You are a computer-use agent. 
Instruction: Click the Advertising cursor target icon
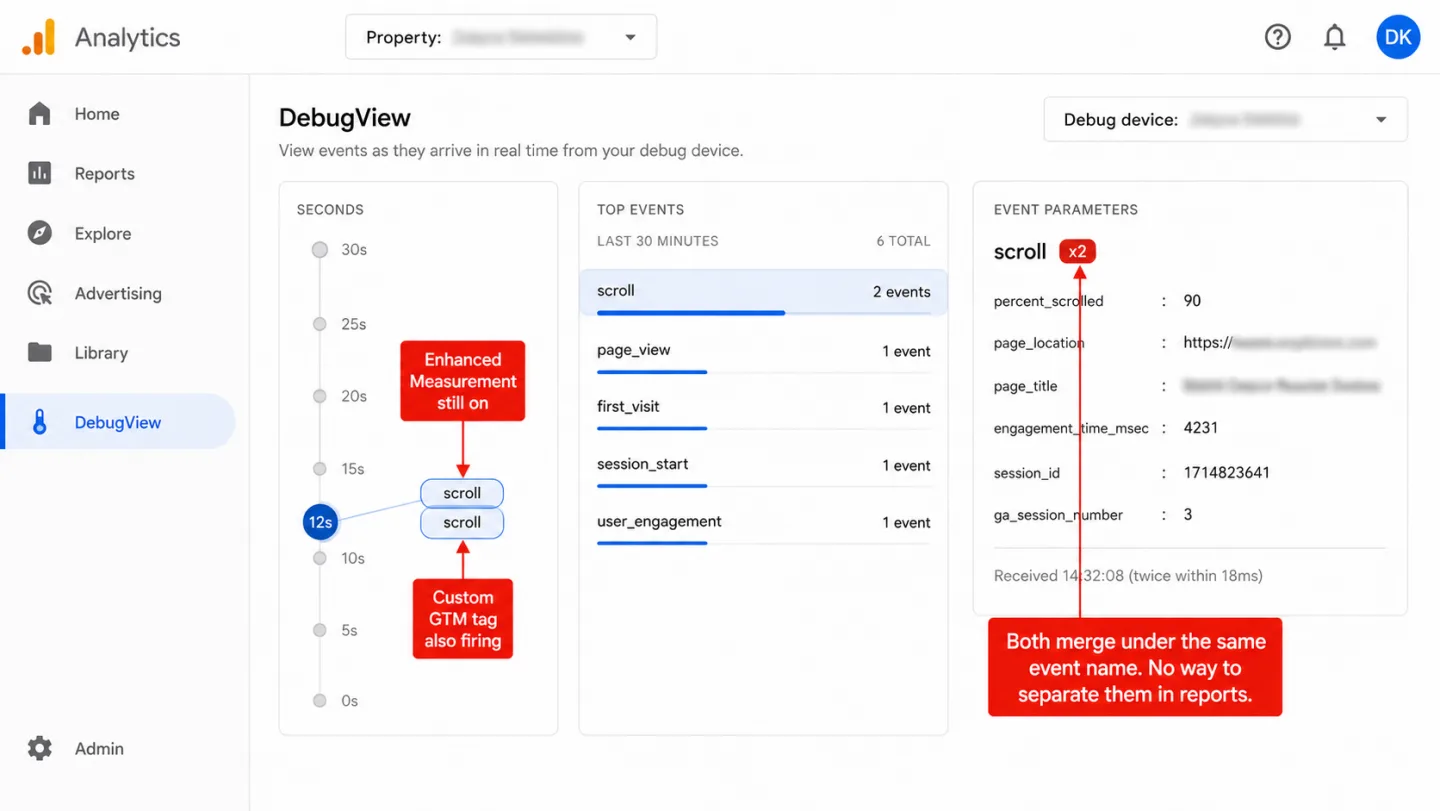click(x=39, y=293)
